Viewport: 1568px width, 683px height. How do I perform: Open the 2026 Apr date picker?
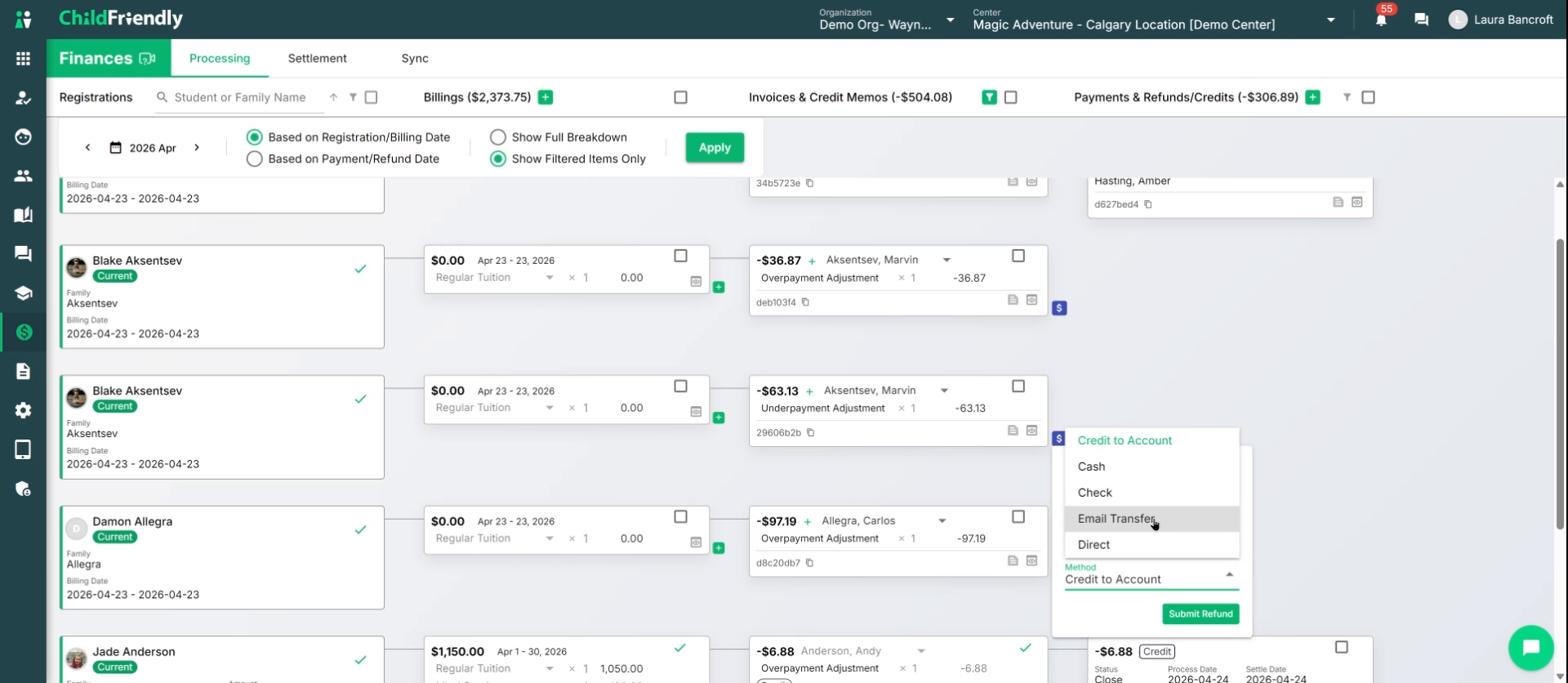point(143,148)
